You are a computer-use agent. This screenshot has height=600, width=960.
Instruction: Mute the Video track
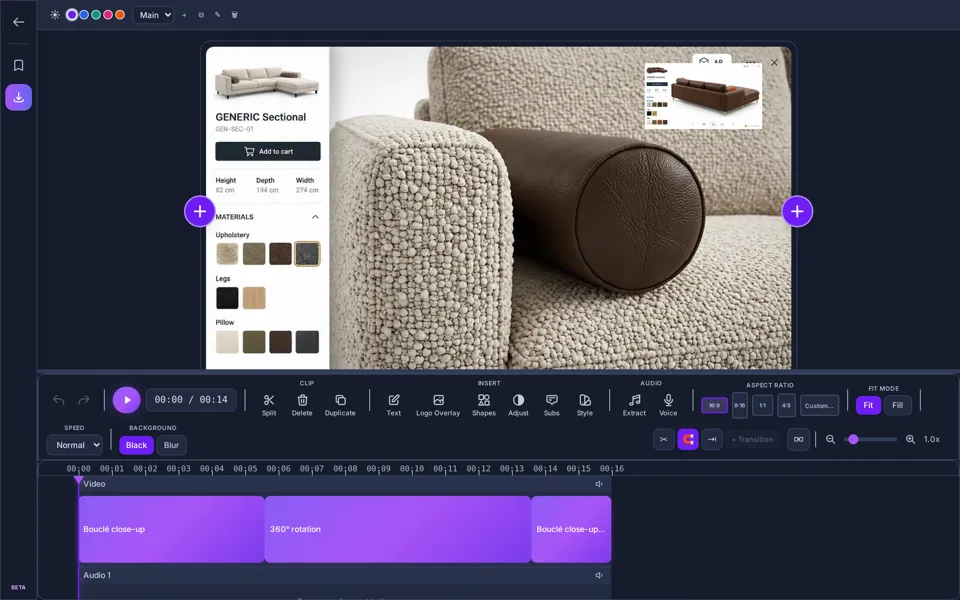coord(599,484)
